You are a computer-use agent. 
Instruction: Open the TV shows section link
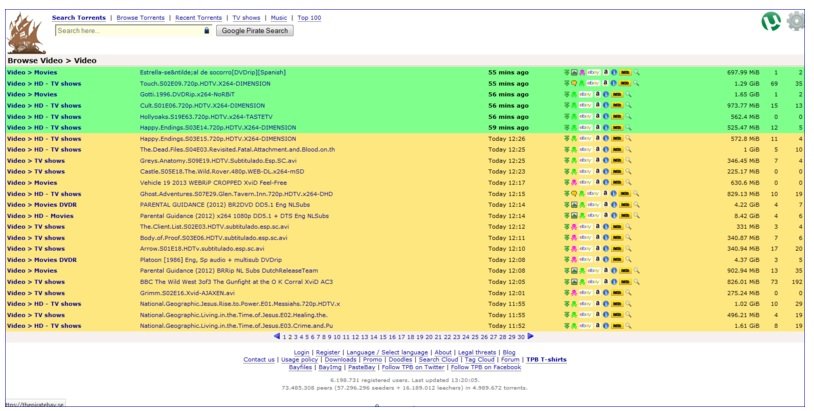coord(245,18)
